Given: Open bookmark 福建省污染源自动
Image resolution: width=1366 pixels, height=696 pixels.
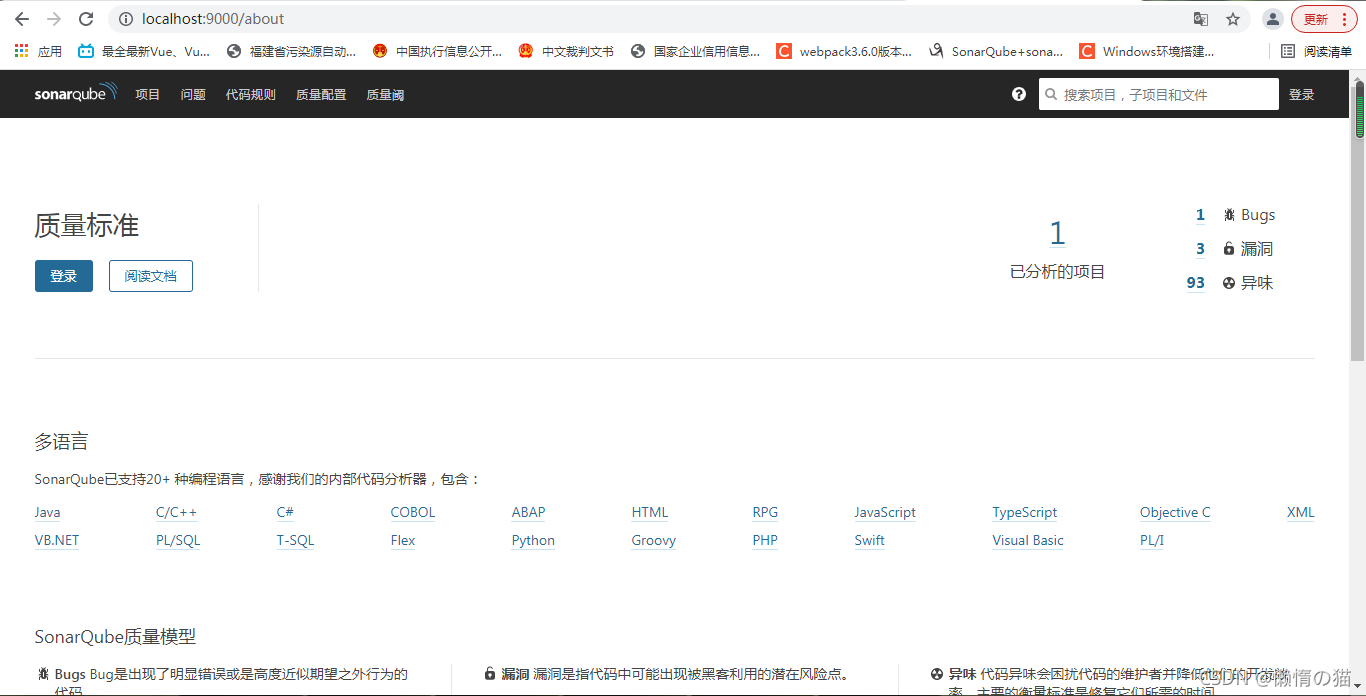Looking at the screenshot, I should point(291,51).
